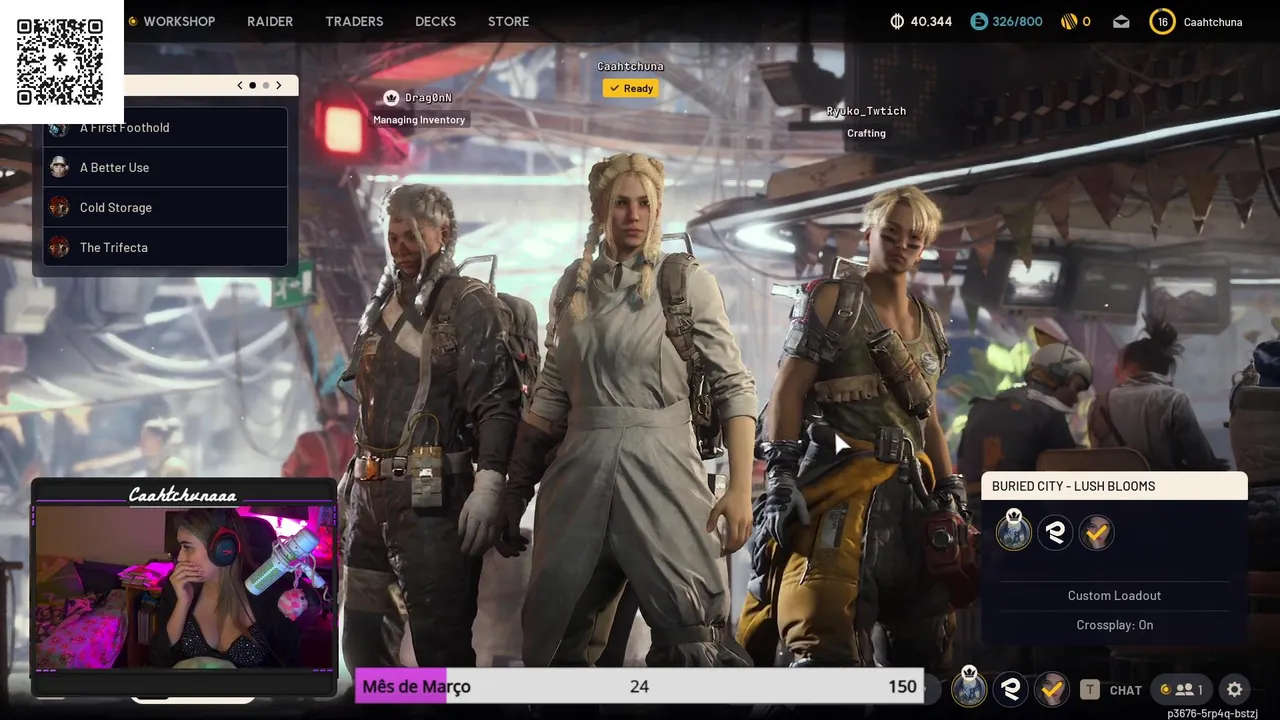Open the mail inbox envelope icon

point(1121,21)
